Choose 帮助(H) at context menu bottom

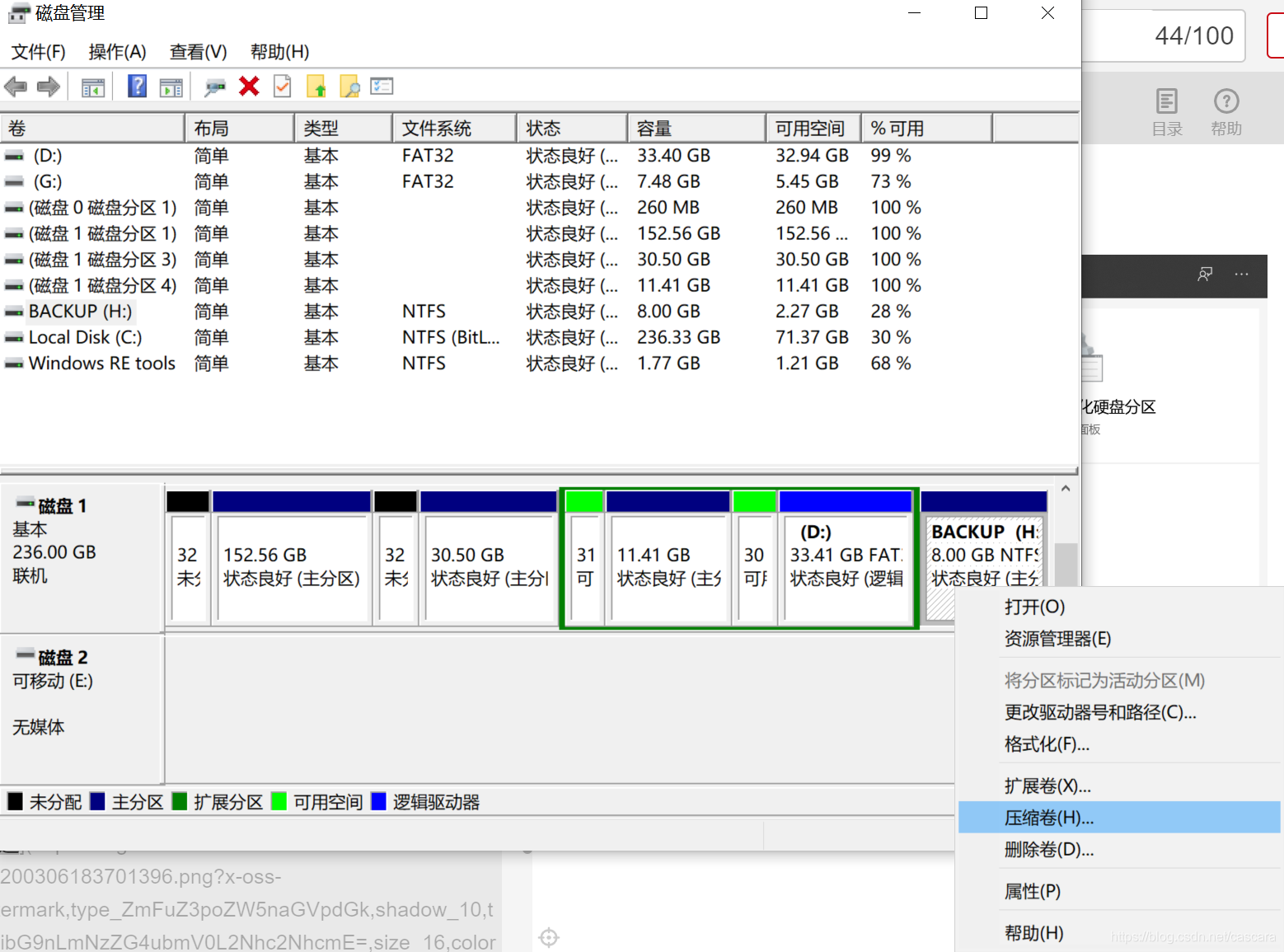[x=1119, y=934]
